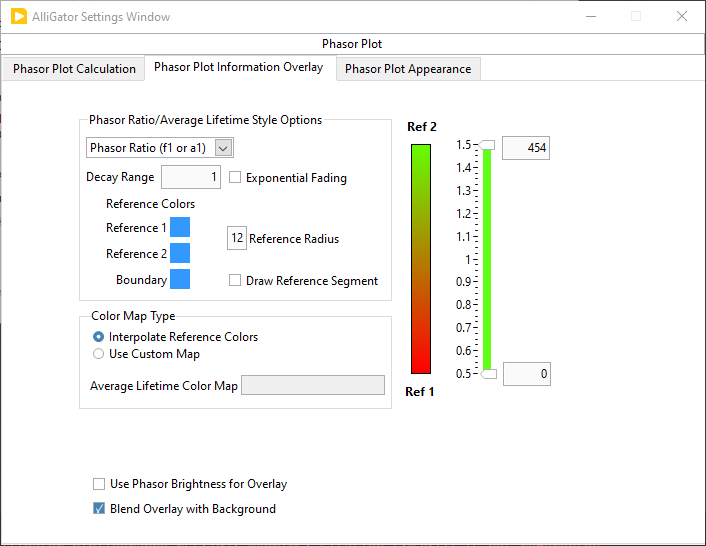Click the red-green color ramp bar

click(x=421, y=259)
